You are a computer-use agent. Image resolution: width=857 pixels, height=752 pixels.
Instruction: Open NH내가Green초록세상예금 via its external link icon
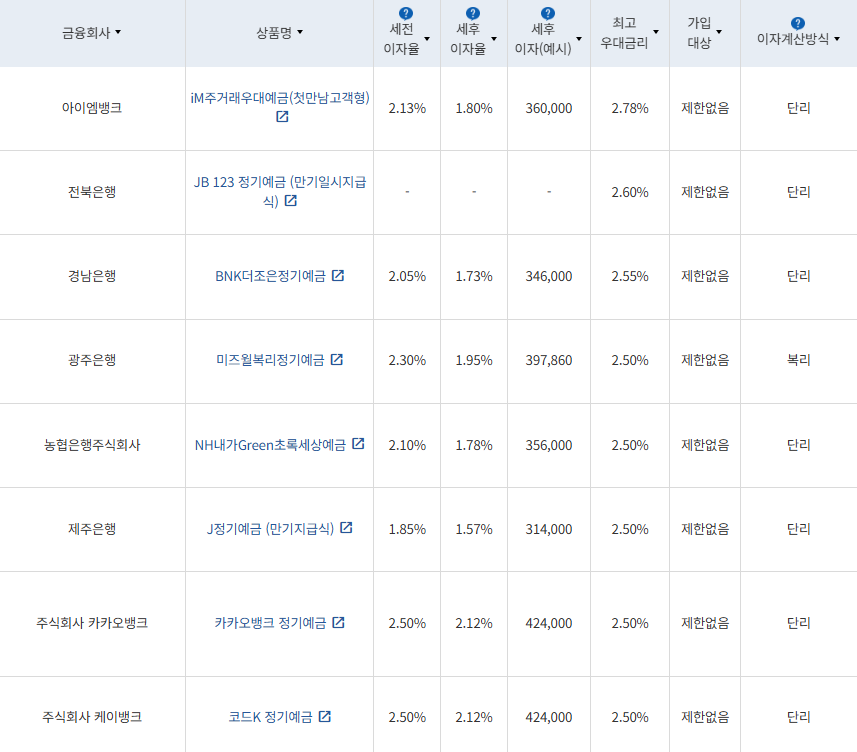360,445
